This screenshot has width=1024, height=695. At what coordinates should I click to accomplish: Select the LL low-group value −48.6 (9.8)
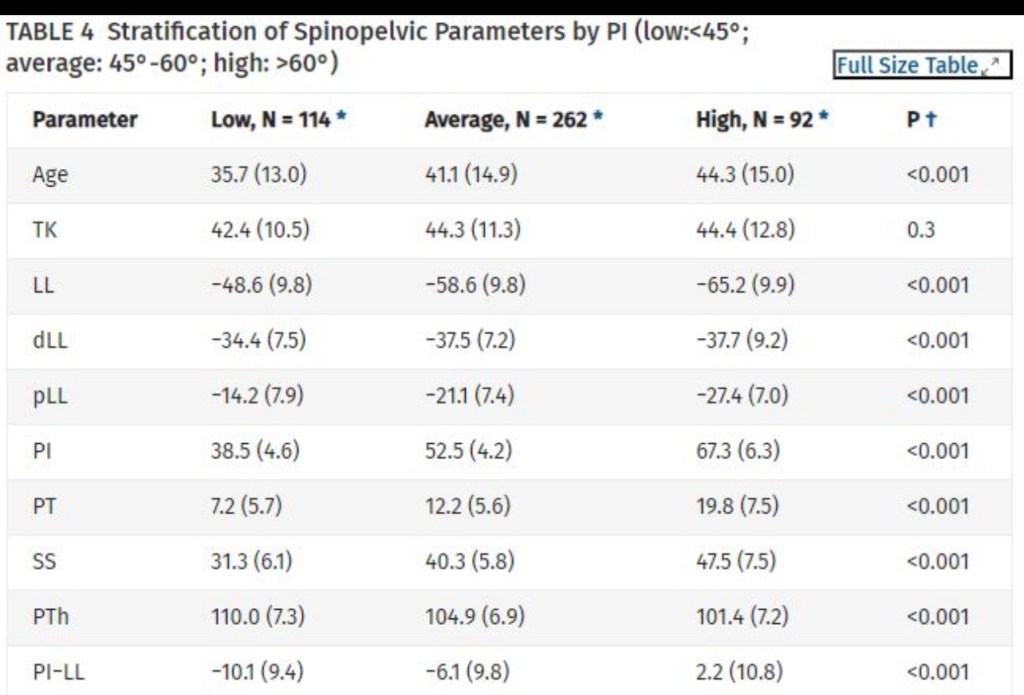(x=261, y=285)
